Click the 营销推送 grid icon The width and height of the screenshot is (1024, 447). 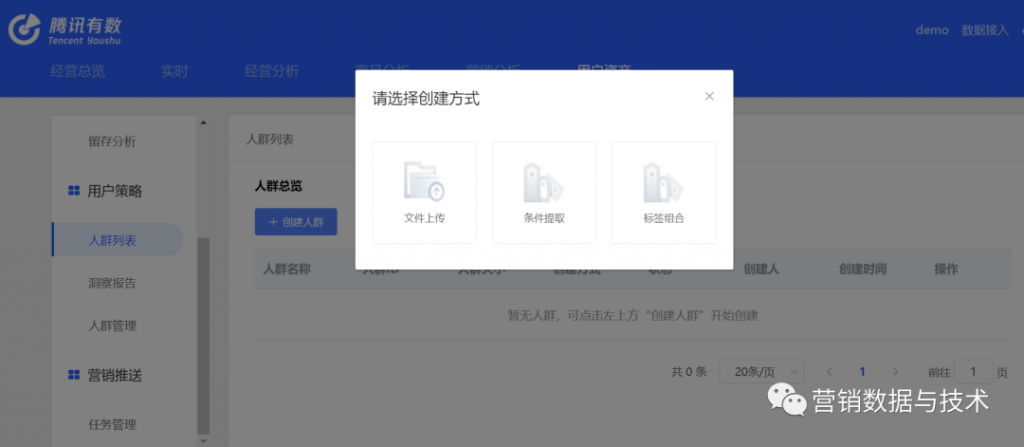coord(73,375)
